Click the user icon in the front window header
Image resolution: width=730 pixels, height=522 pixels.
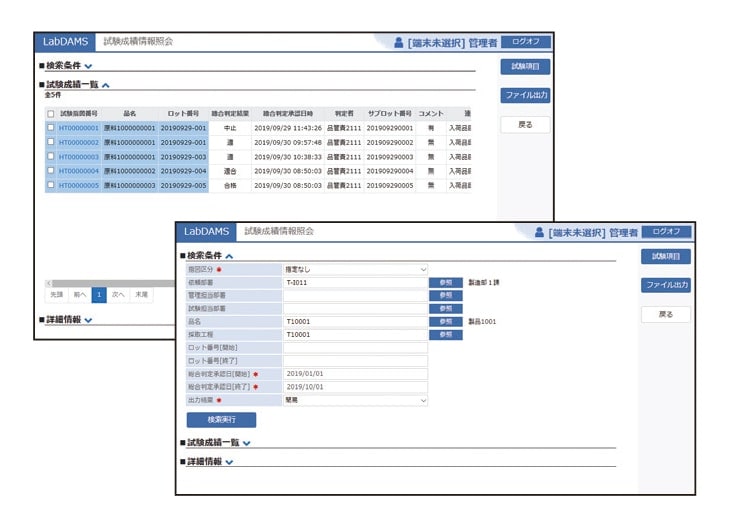coord(538,232)
